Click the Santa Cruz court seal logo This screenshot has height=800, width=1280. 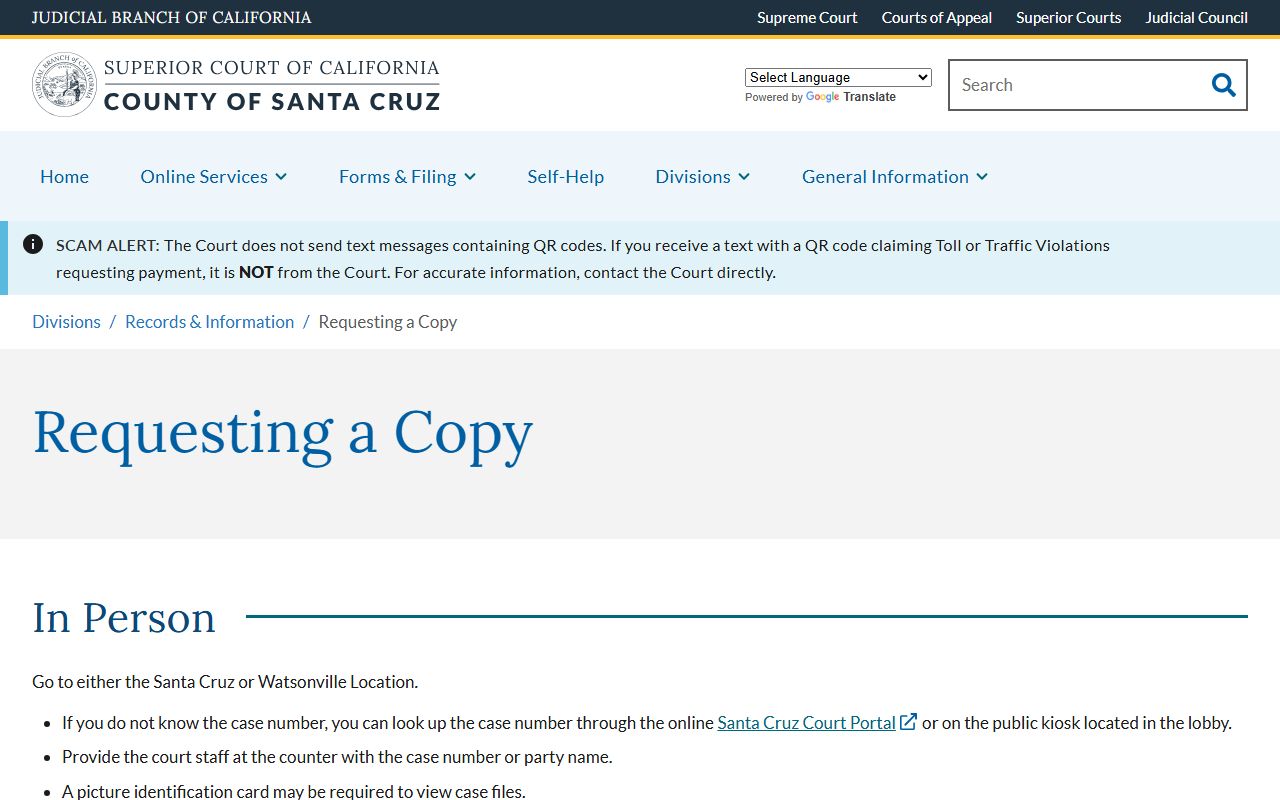[x=65, y=85]
